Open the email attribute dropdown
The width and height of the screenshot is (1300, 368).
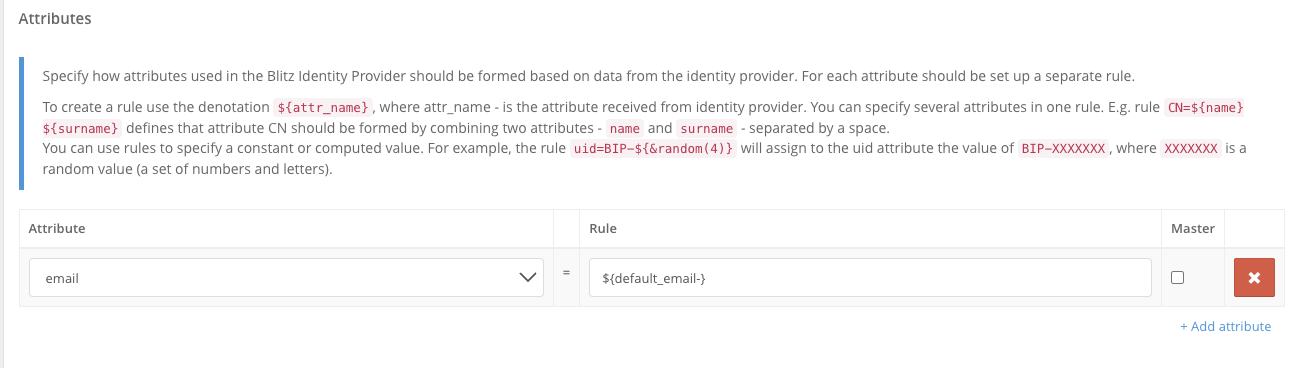pos(286,278)
